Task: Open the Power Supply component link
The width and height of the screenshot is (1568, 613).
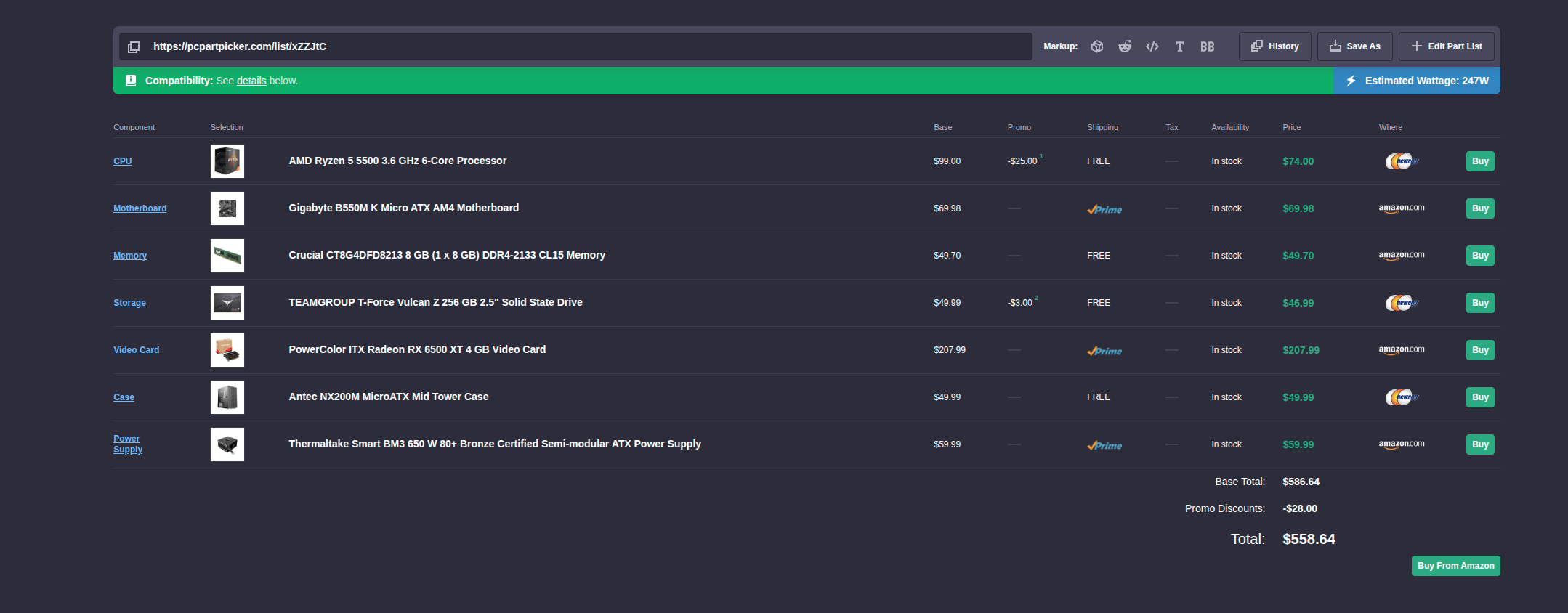Action: point(128,444)
